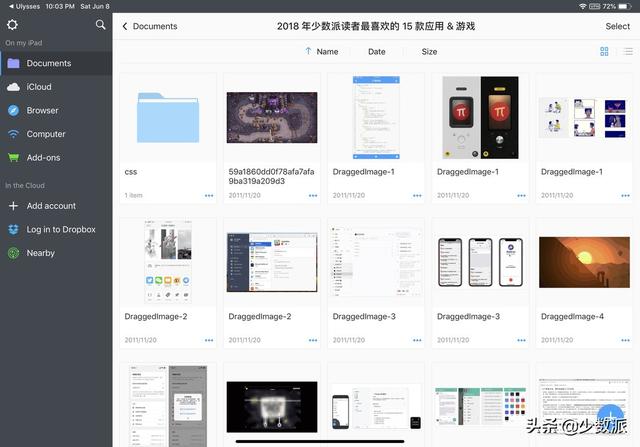Select Computer Wi-Fi transfer item

click(x=56, y=134)
